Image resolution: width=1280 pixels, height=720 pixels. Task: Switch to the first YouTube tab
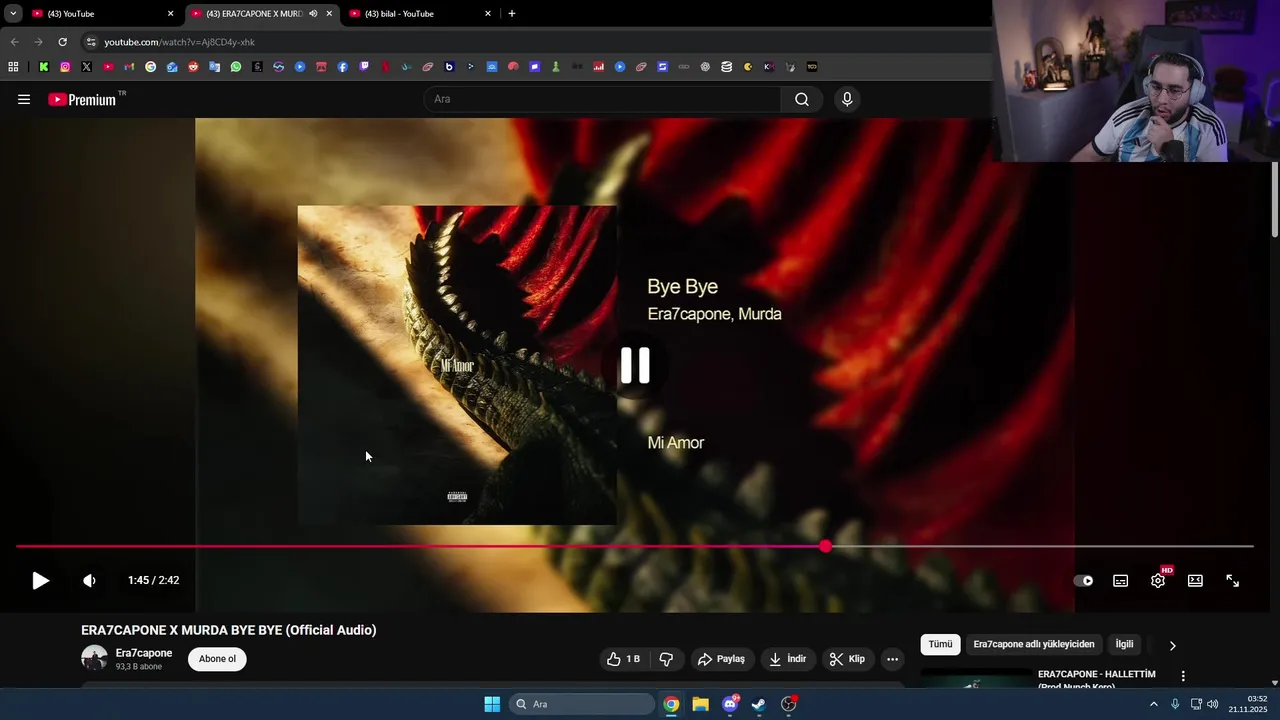click(x=103, y=14)
